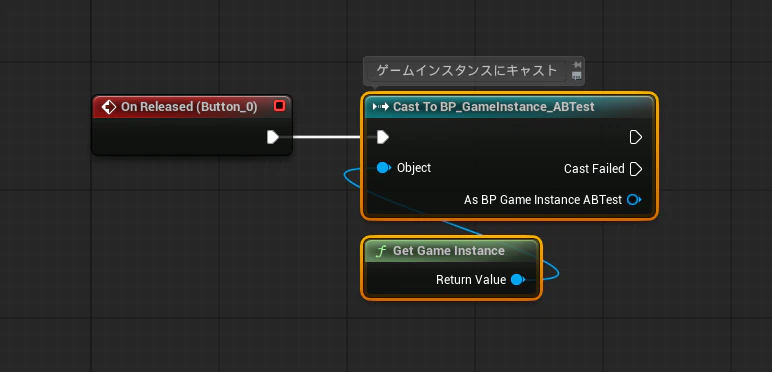Screen dimensions: 772x372
Task: Select the Get Game Instance node title
Action: (x=449, y=251)
